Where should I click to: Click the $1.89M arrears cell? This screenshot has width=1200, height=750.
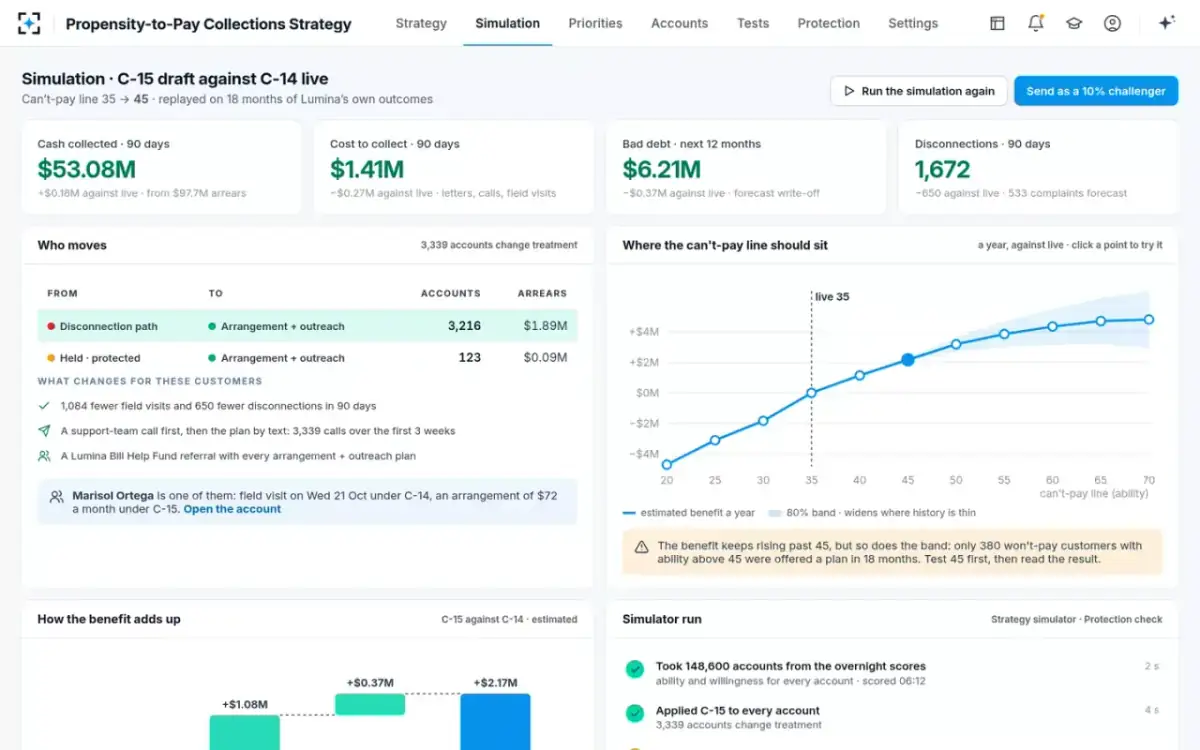click(545, 326)
